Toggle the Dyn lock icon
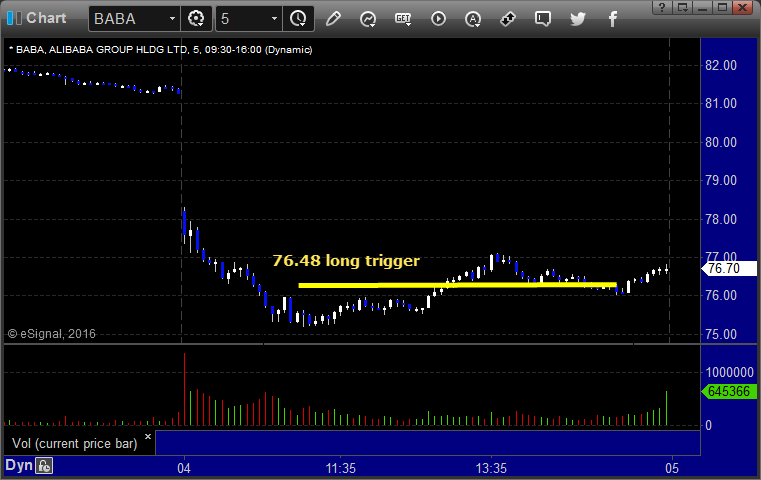 [44, 466]
